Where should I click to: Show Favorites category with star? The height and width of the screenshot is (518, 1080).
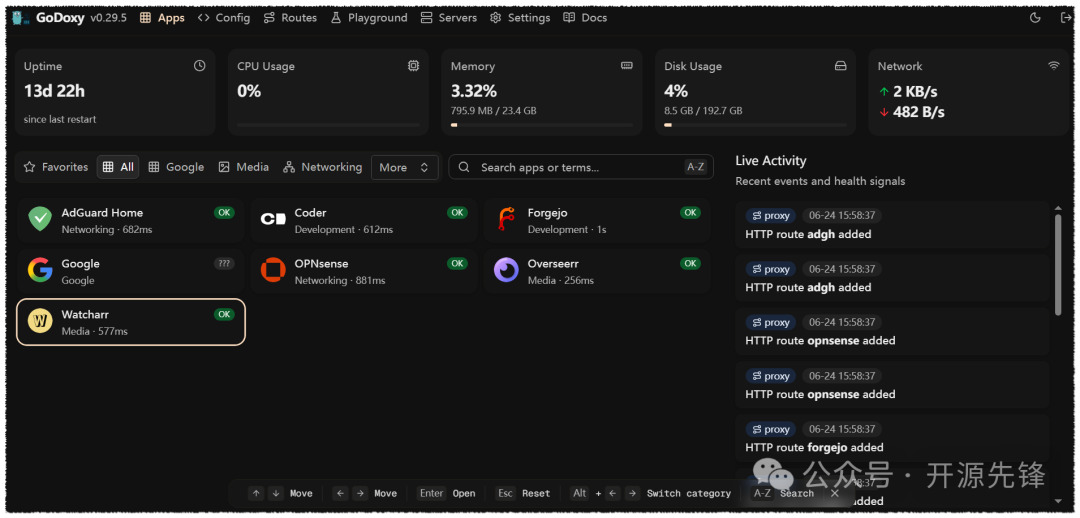click(56, 167)
